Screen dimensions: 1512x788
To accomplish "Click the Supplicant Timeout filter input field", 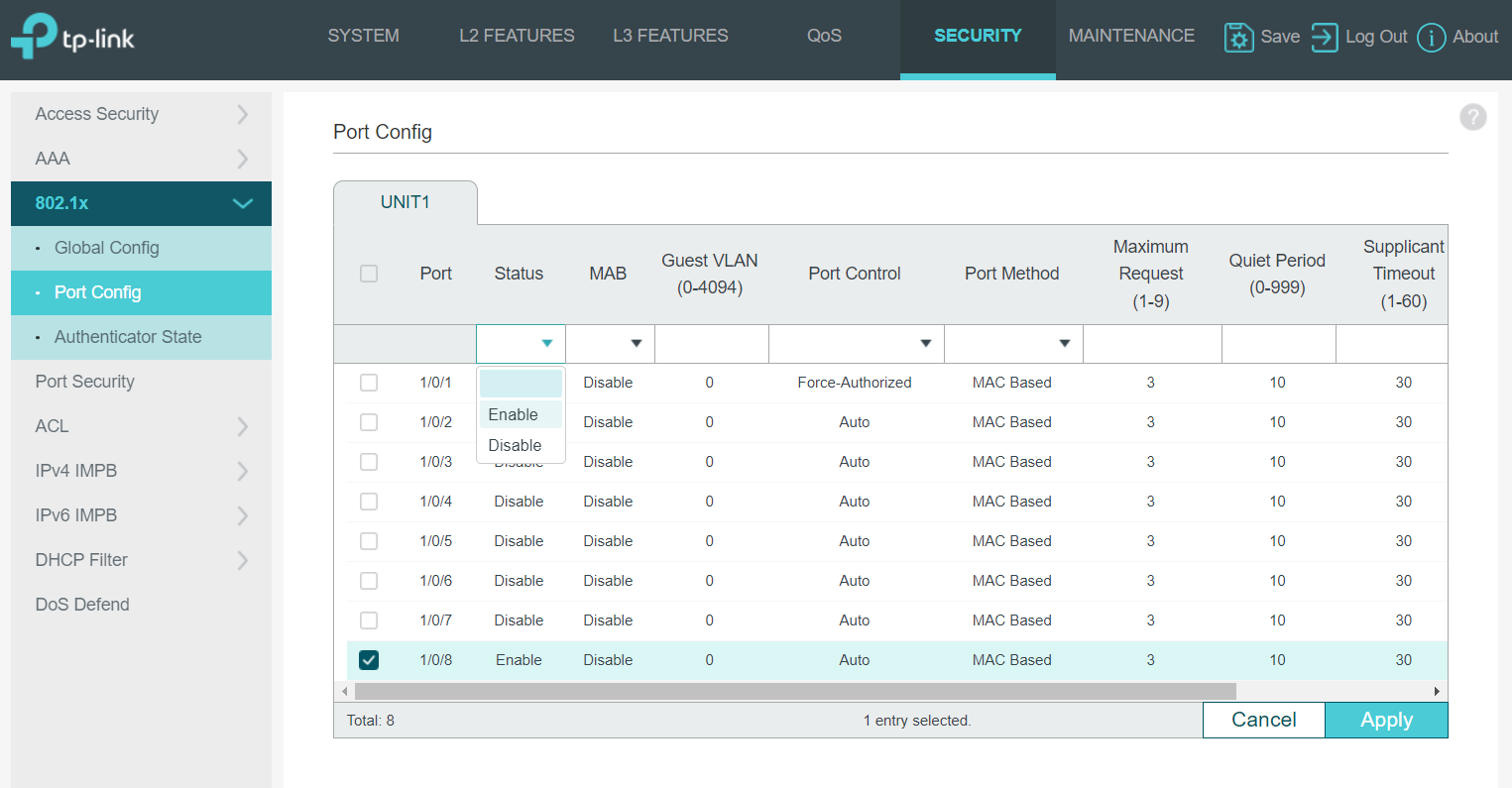I will click(1392, 344).
